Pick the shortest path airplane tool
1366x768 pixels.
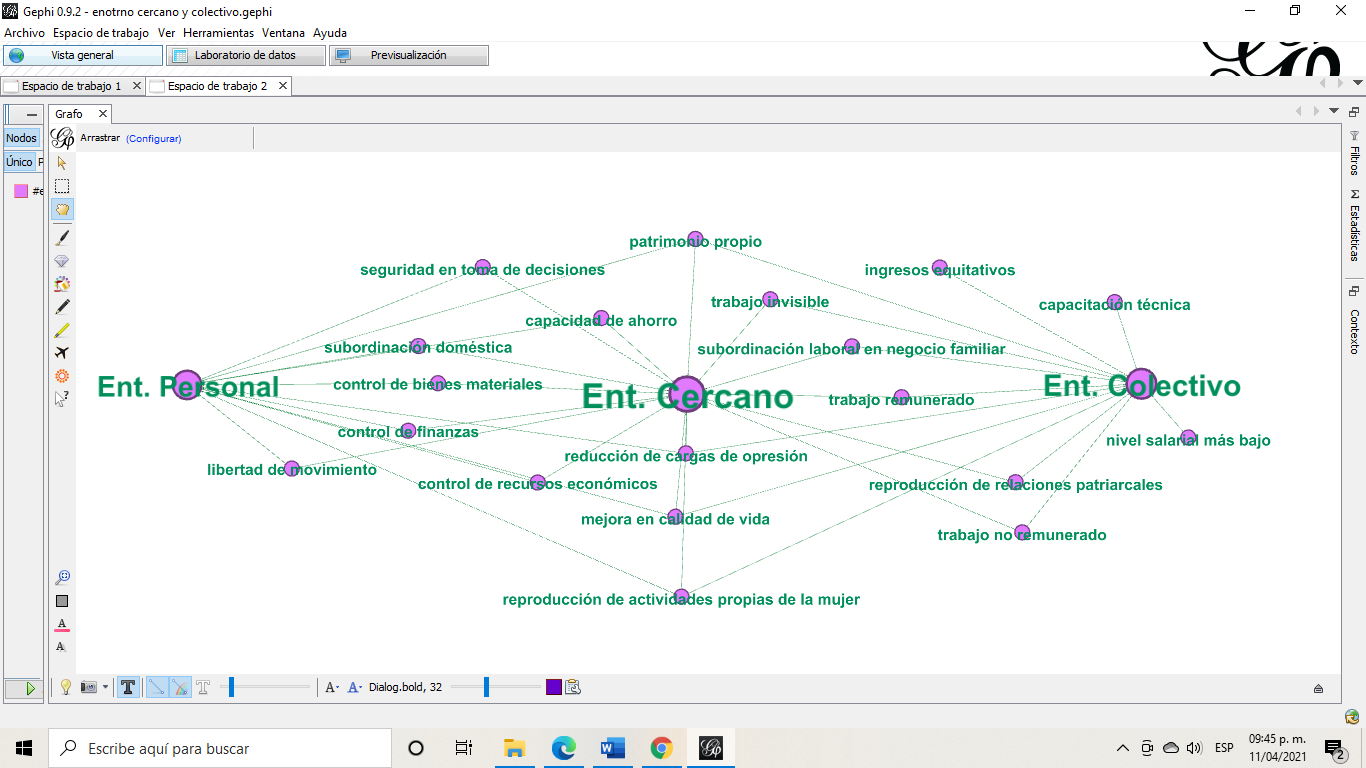(x=62, y=353)
